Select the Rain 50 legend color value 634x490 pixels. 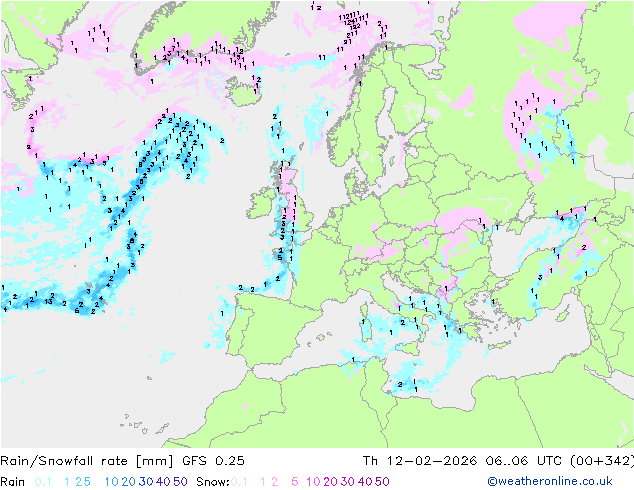[180, 482]
